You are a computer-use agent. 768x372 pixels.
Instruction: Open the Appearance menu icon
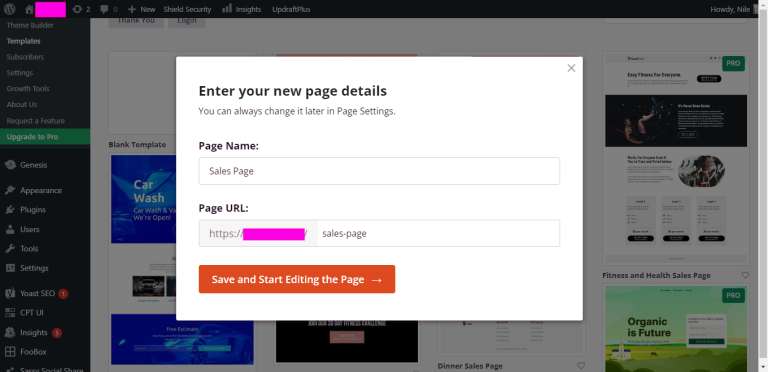pyautogui.click(x=10, y=190)
